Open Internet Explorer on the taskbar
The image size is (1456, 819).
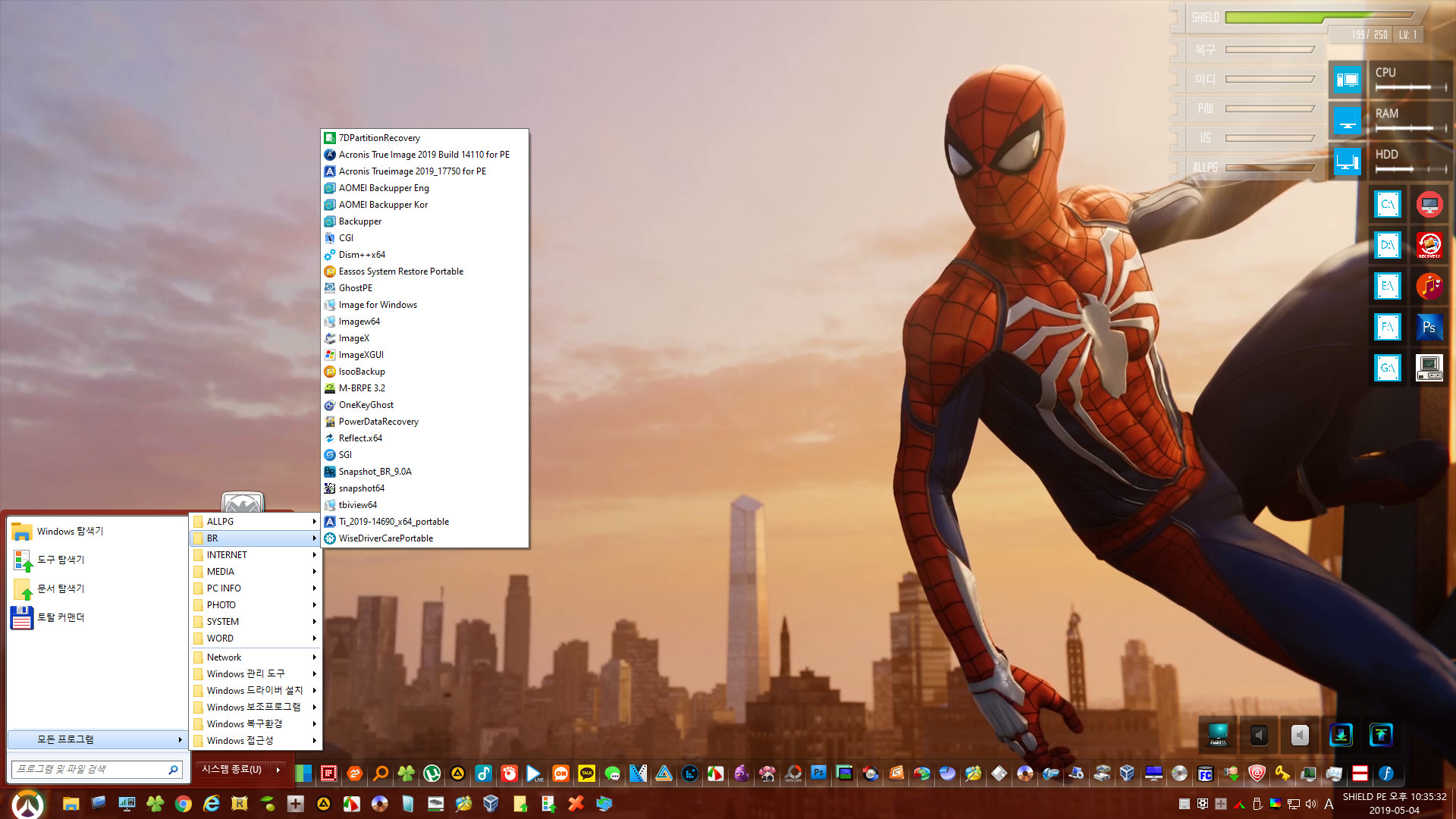(x=212, y=804)
